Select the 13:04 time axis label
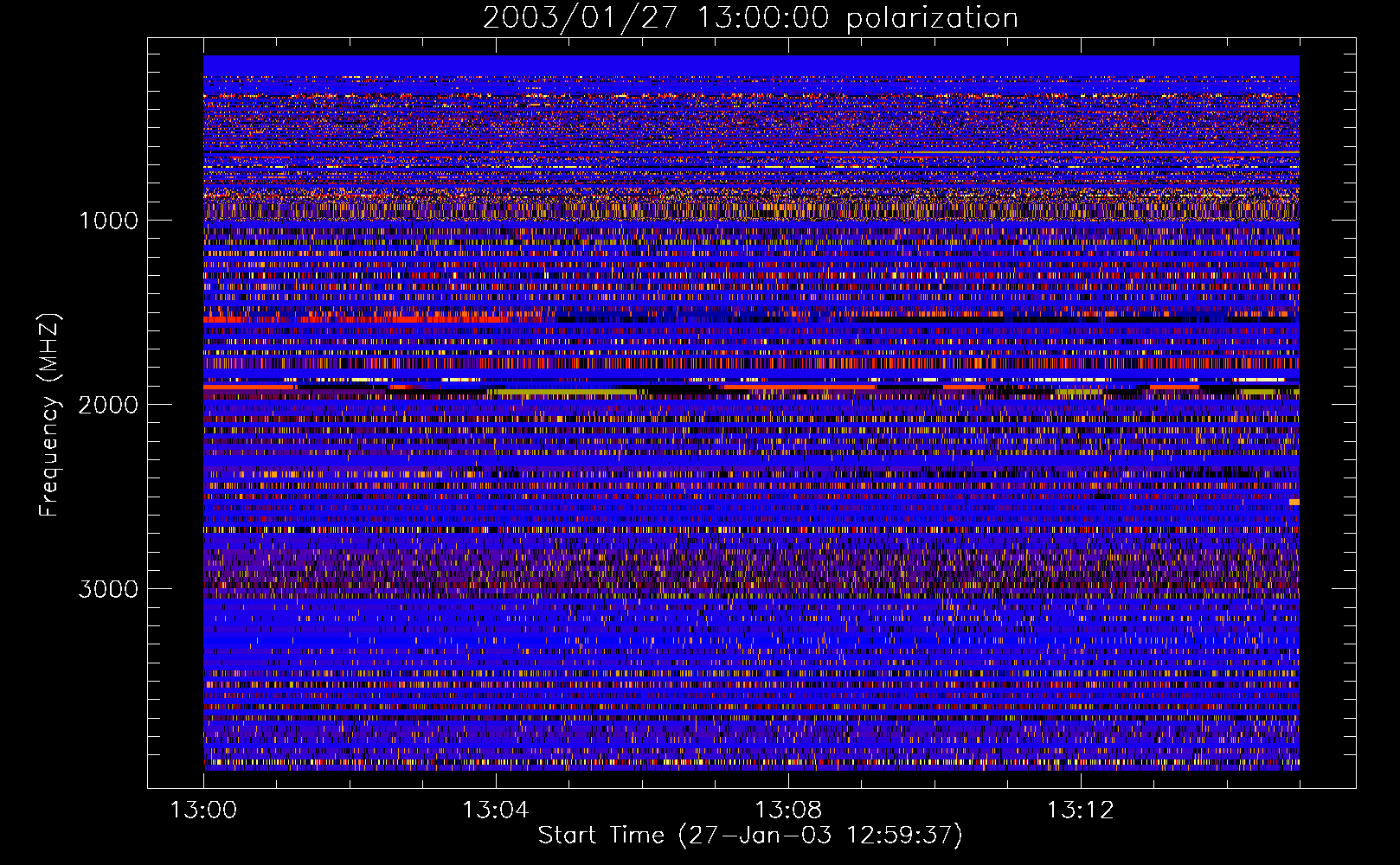The width and height of the screenshot is (1400, 865). tap(495, 811)
